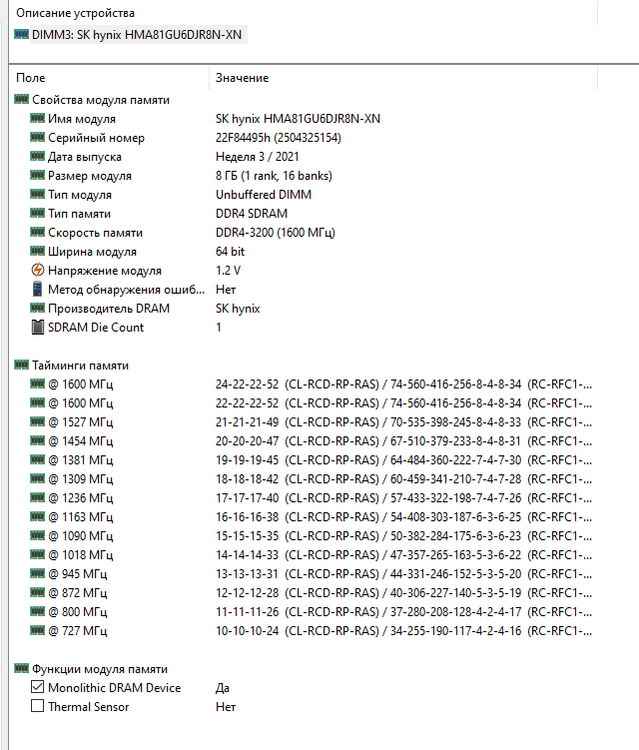Select timing value 21-21-21-49
This screenshot has height=750, width=639.
247,422
